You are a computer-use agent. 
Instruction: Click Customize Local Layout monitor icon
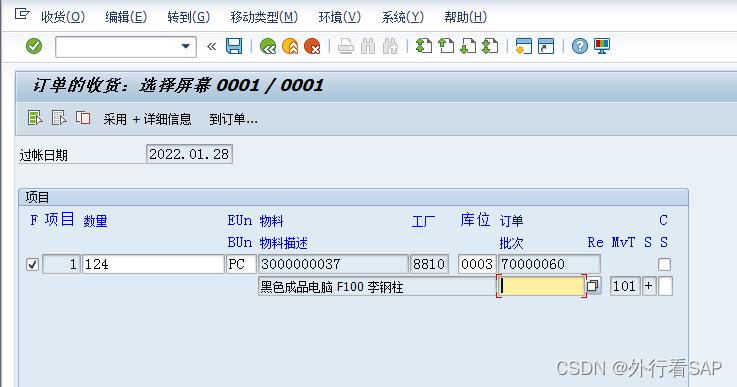tap(602, 46)
